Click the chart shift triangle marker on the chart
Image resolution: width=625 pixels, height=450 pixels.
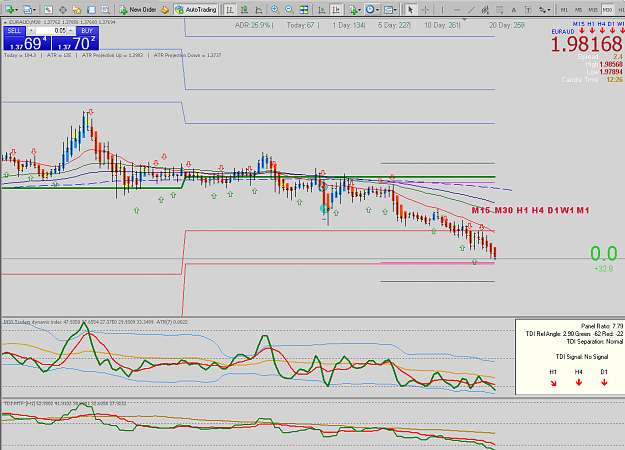(464, 20)
